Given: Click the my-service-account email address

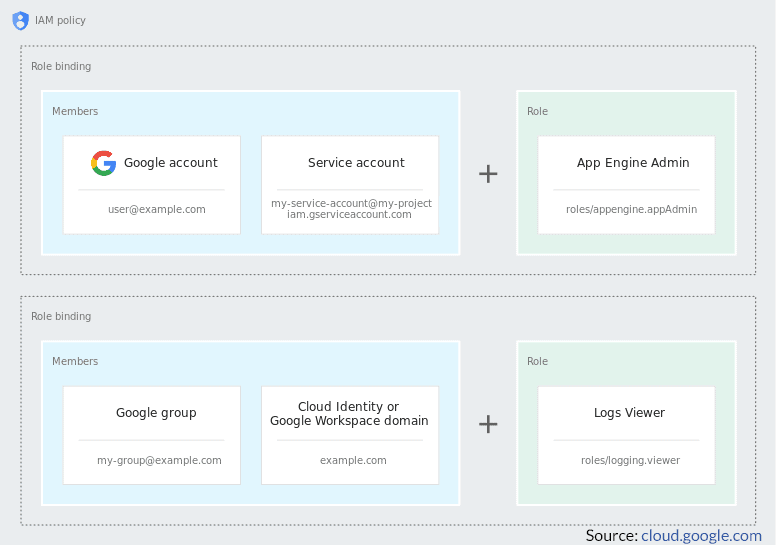Looking at the screenshot, I should pyautogui.click(x=351, y=208).
